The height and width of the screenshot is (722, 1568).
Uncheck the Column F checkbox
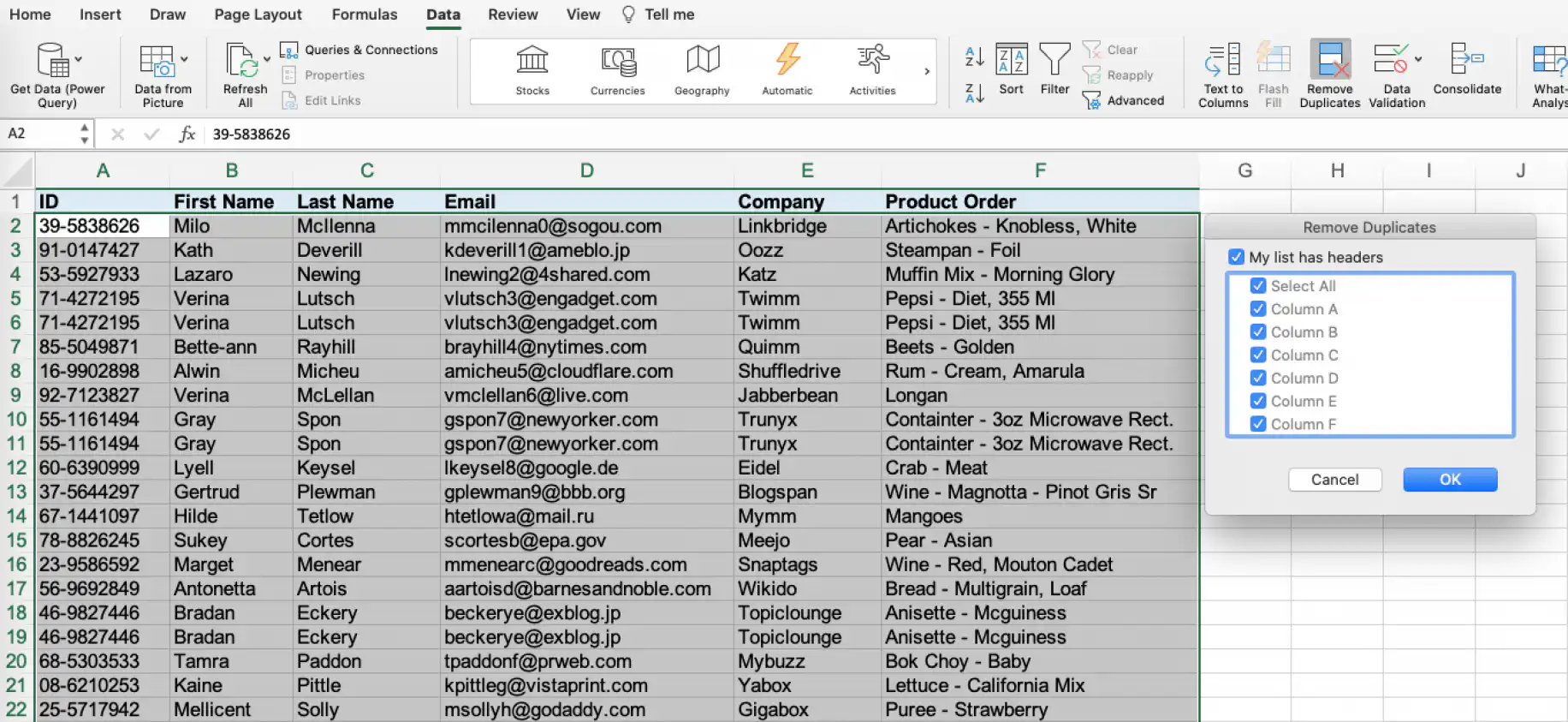tap(1258, 424)
